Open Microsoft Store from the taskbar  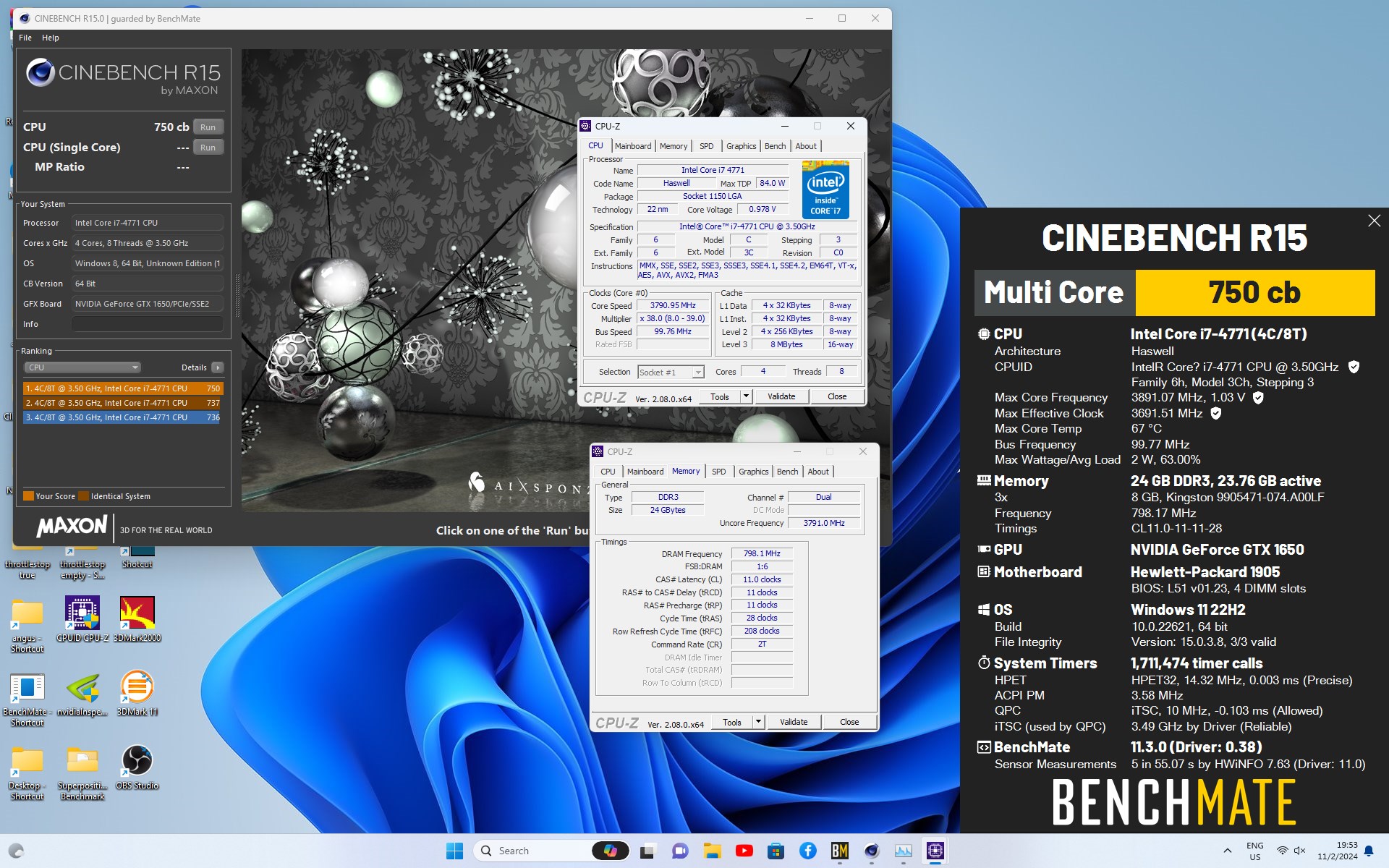point(776,851)
